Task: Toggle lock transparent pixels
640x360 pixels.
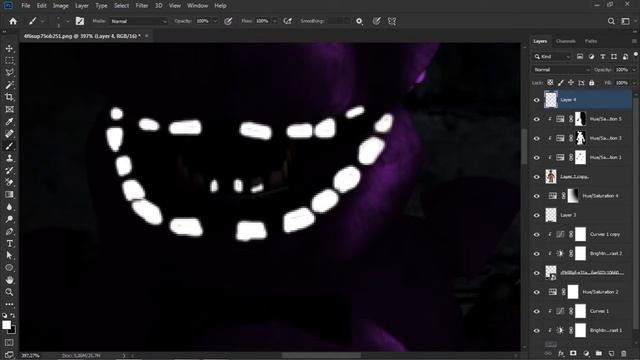Action: click(x=550, y=83)
